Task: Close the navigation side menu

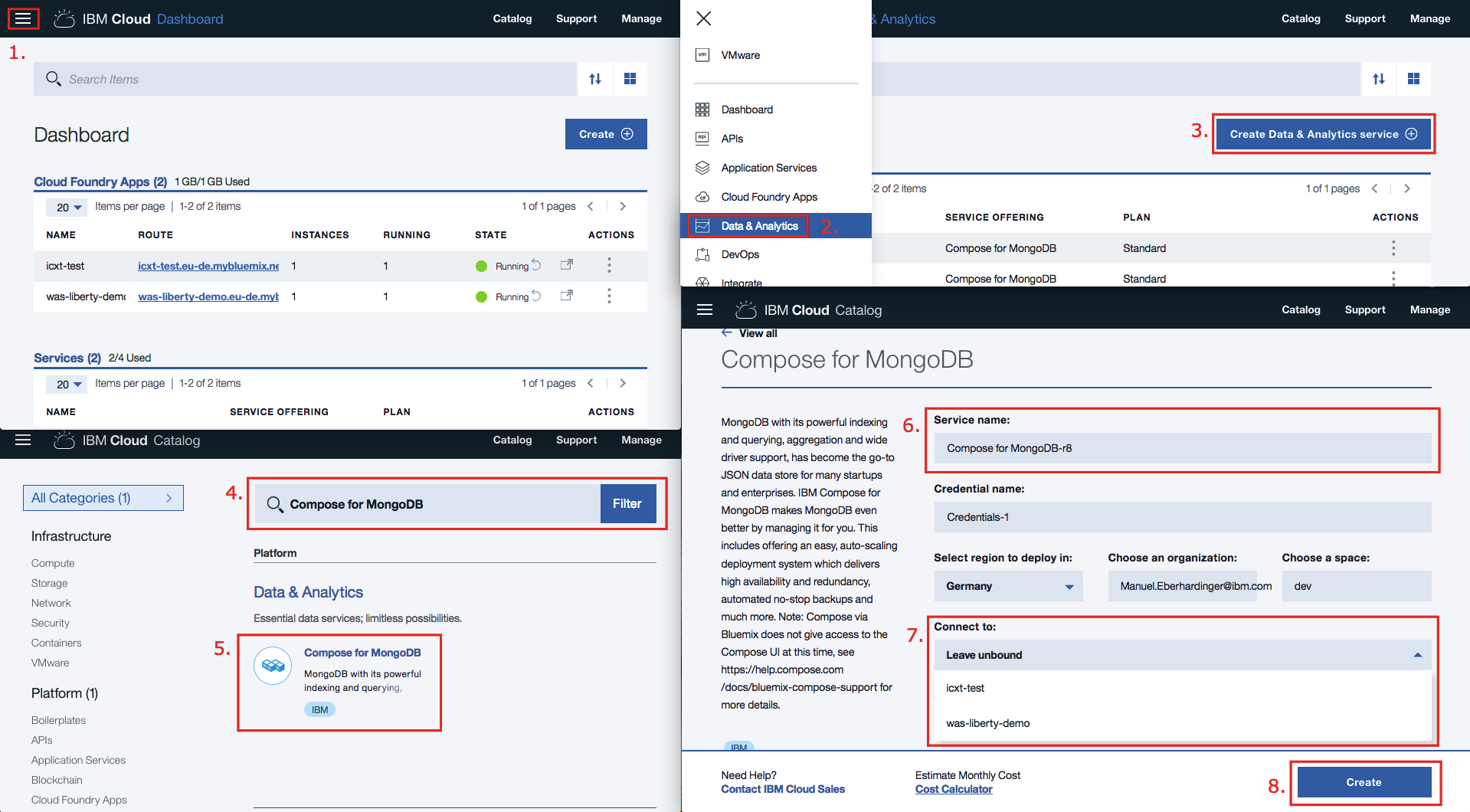Action: coord(703,18)
